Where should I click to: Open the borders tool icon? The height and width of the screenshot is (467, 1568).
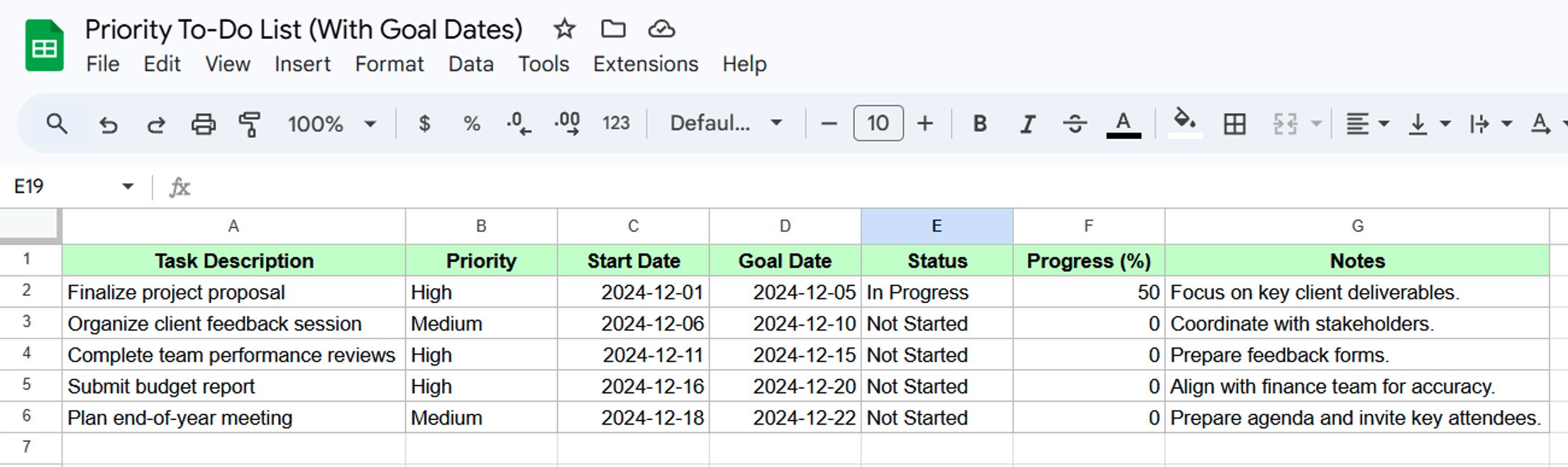click(1235, 124)
